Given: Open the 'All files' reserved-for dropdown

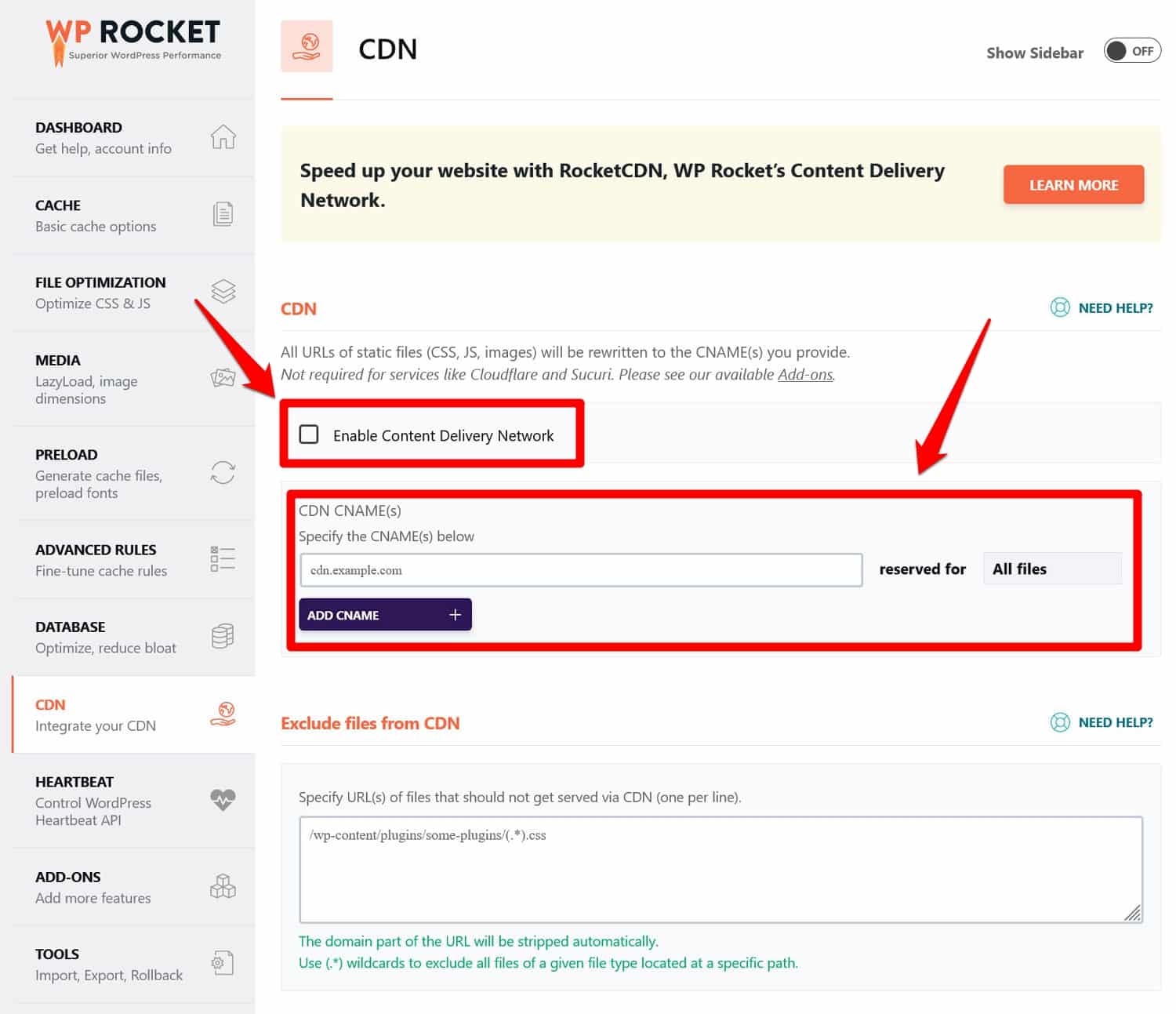Looking at the screenshot, I should point(1051,569).
